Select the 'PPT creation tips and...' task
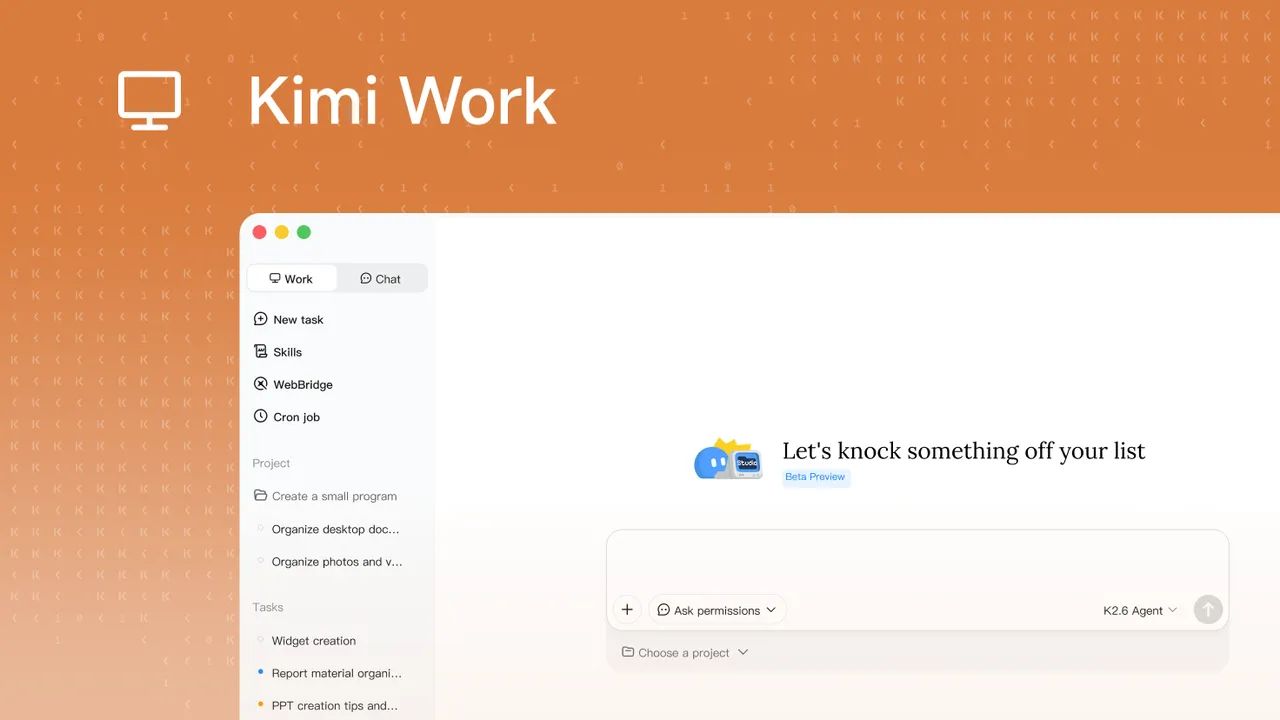This screenshot has width=1280, height=720. (x=336, y=705)
